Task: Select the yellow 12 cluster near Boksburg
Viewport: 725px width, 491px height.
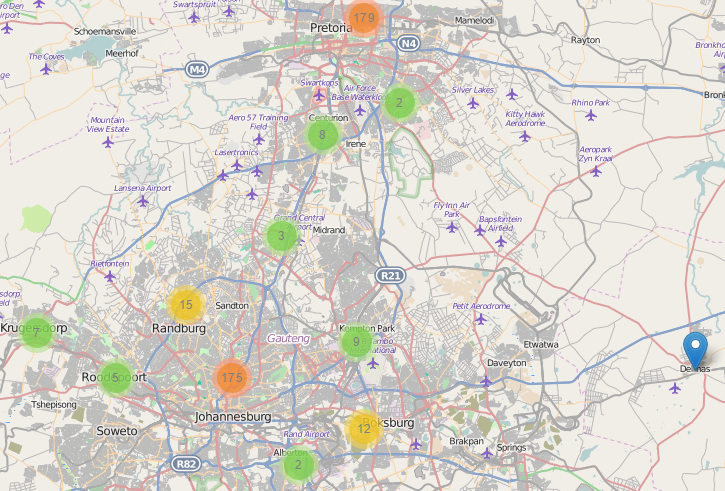Action: pyautogui.click(x=364, y=429)
